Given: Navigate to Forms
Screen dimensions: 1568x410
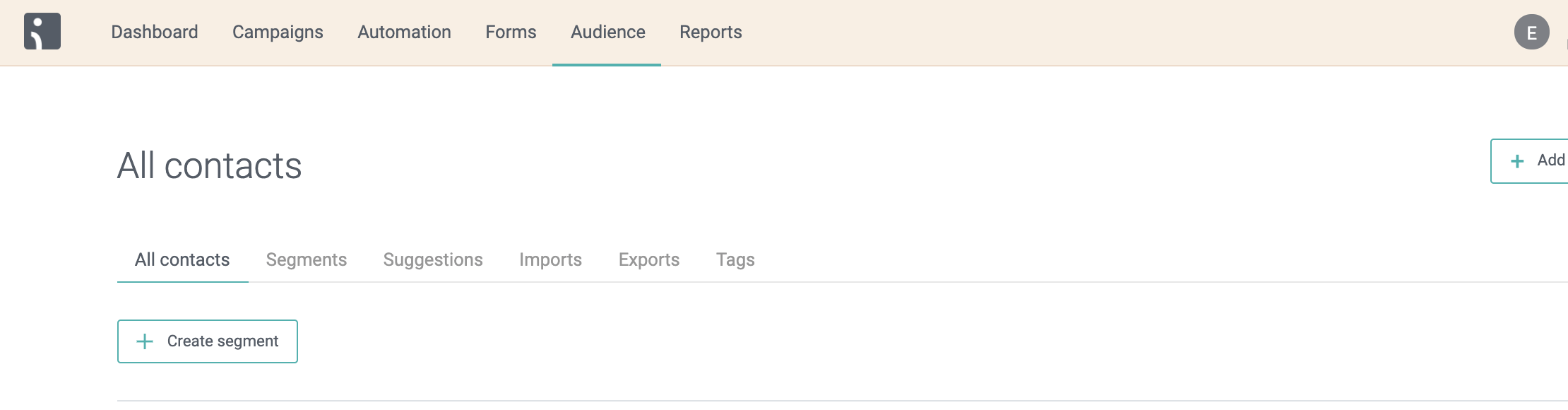Looking at the screenshot, I should click(511, 32).
